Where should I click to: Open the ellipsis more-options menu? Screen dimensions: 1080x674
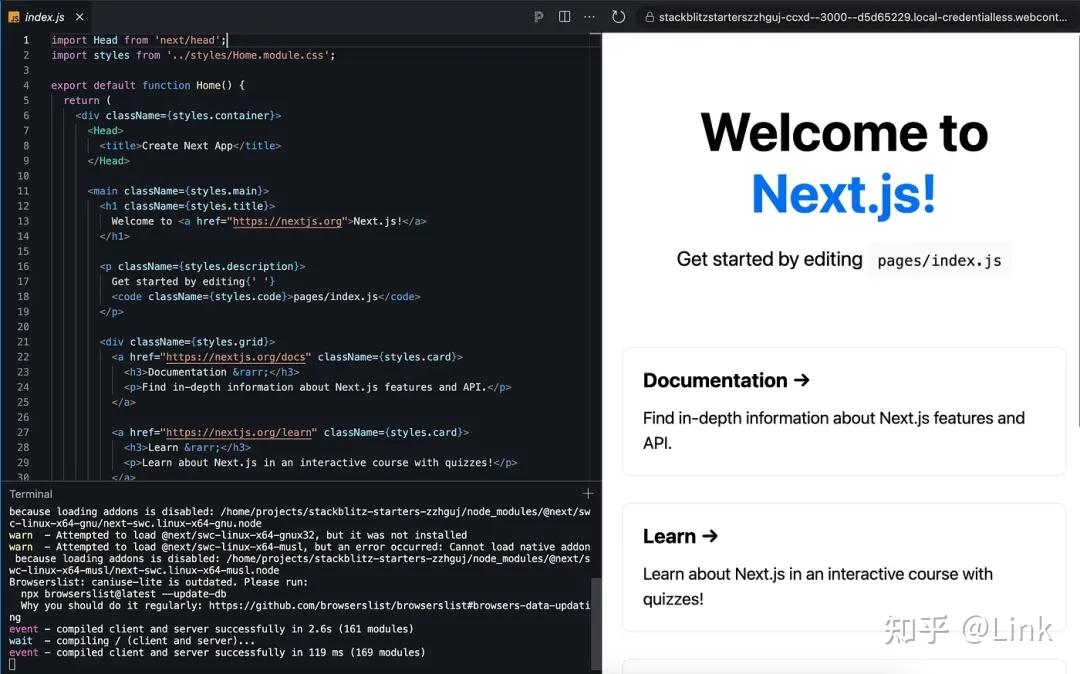[x=590, y=17]
